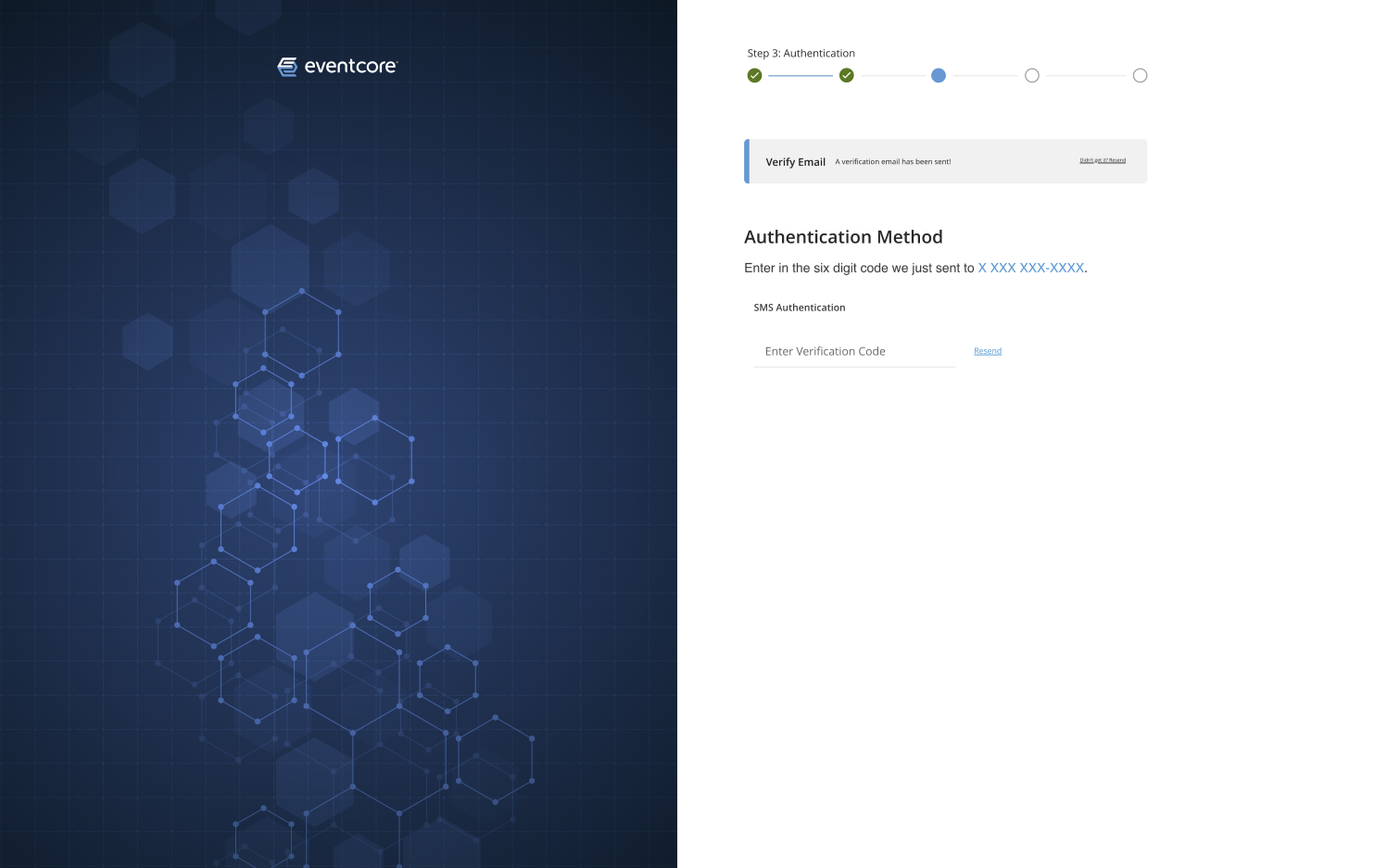
Task: Focus the Enter Verification Code field
Action: [853, 351]
